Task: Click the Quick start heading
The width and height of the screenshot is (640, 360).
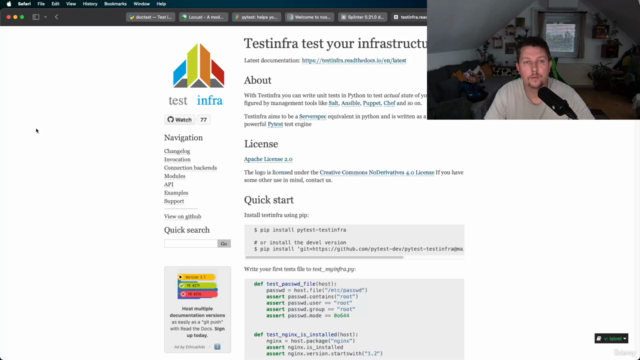Action: 269,200
